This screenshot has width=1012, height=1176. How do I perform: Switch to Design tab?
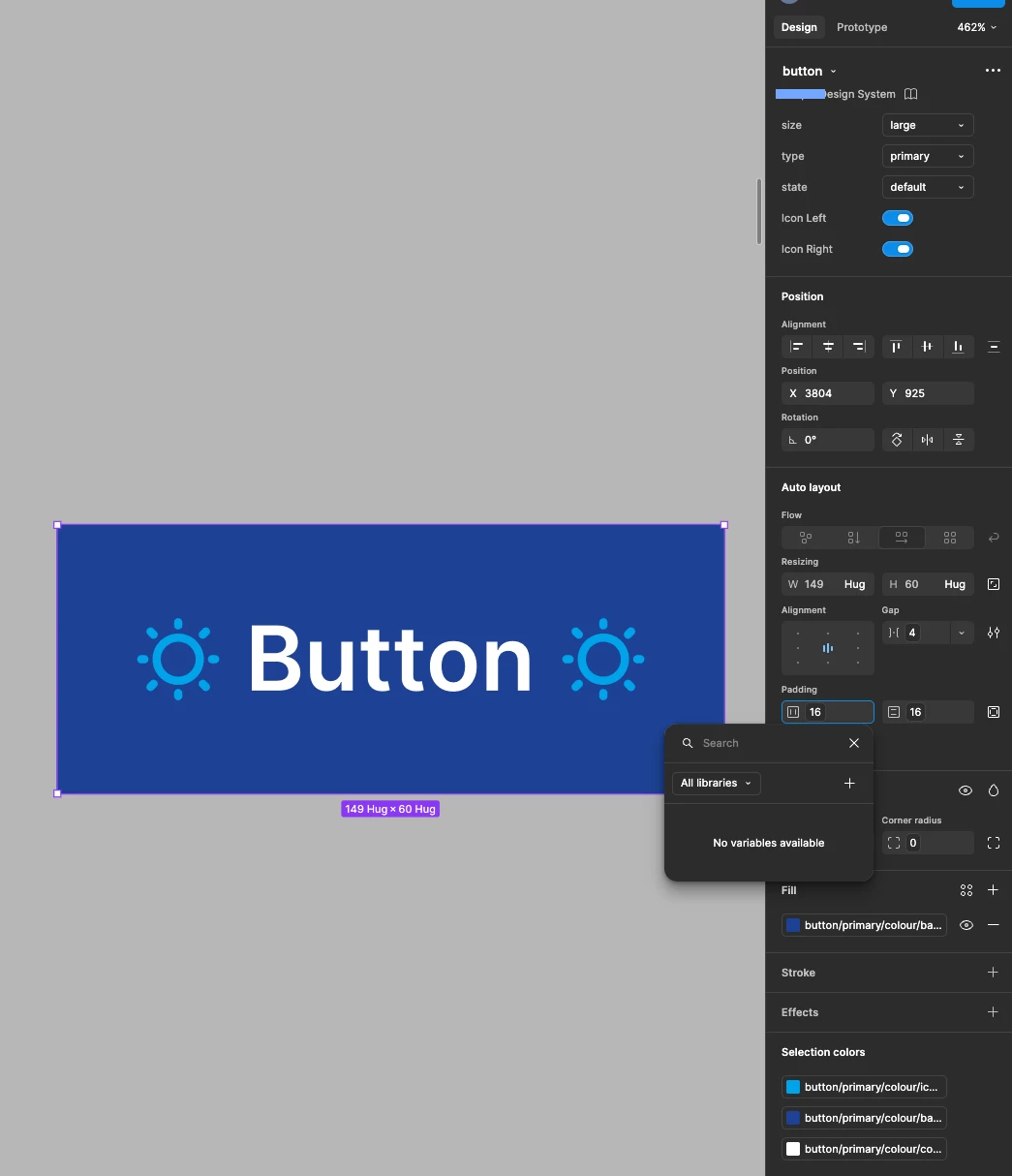[x=799, y=27]
